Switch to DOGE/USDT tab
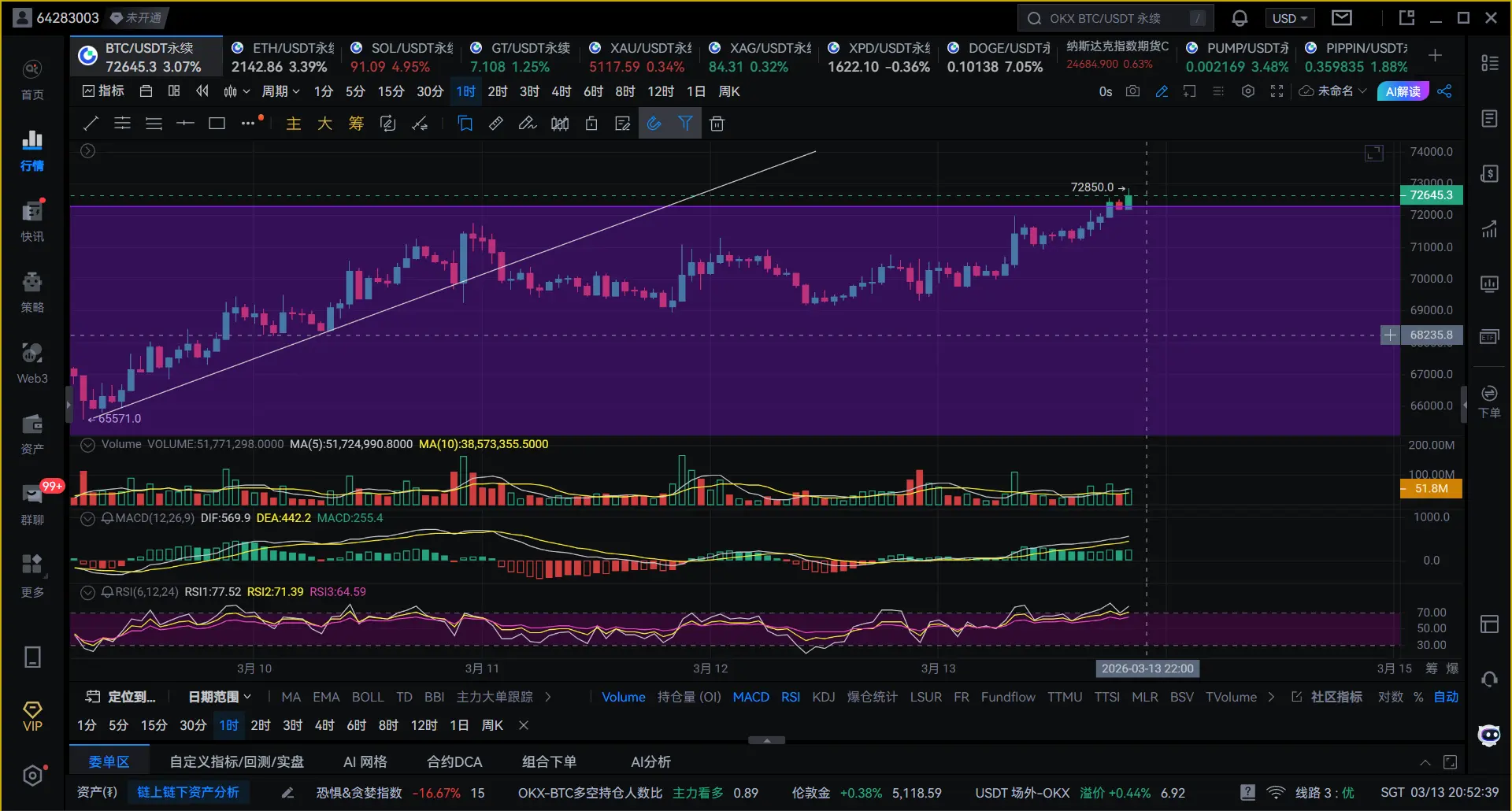Viewport: 1512px width, 811px height. click(x=999, y=57)
